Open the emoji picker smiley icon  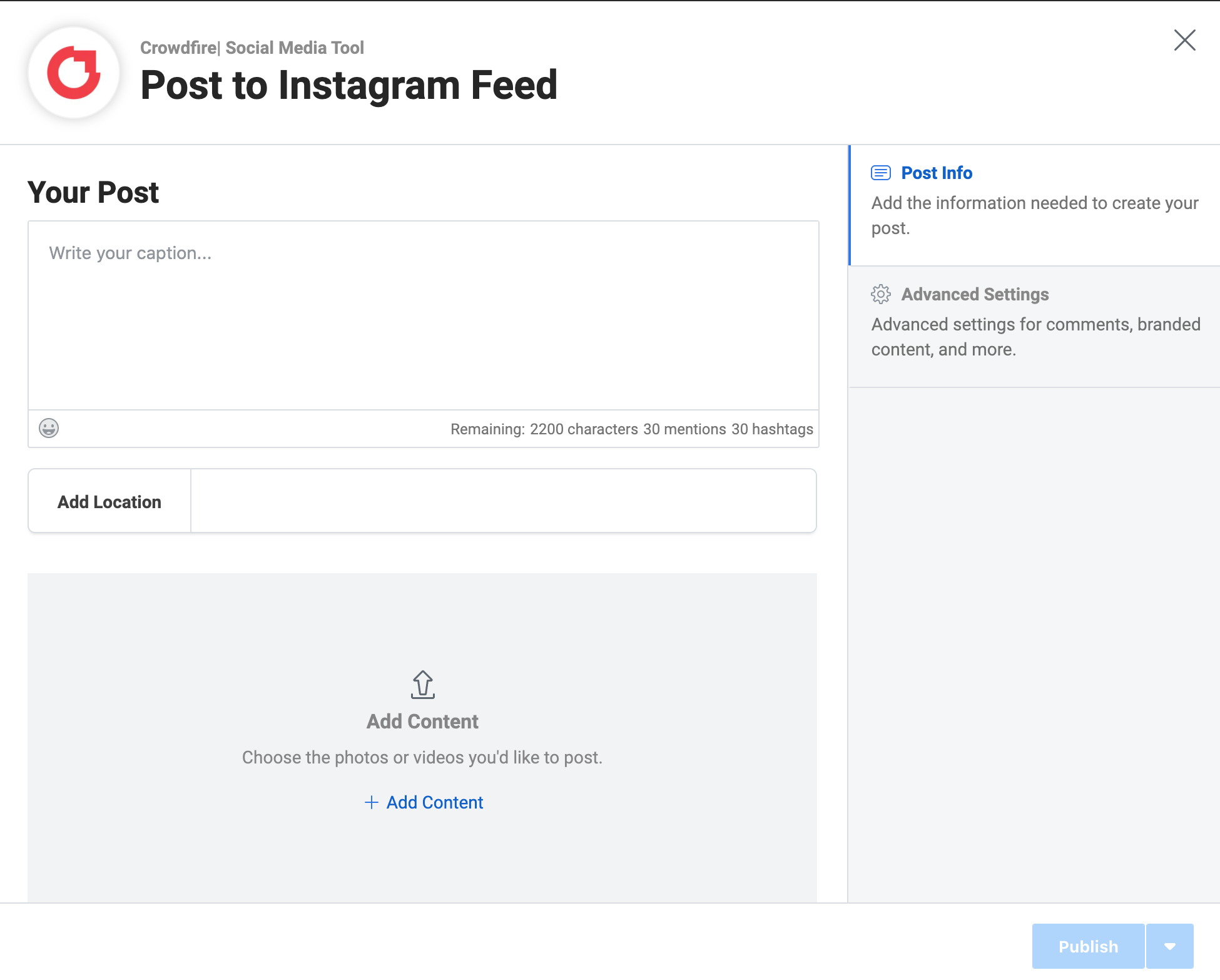tap(49, 428)
